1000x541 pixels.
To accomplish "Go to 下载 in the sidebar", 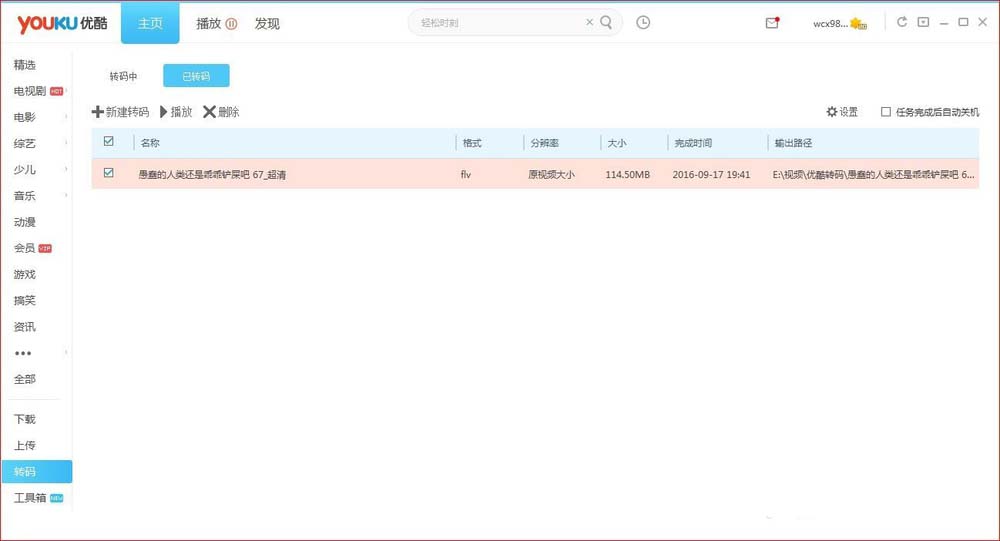I will pyautogui.click(x=25, y=419).
